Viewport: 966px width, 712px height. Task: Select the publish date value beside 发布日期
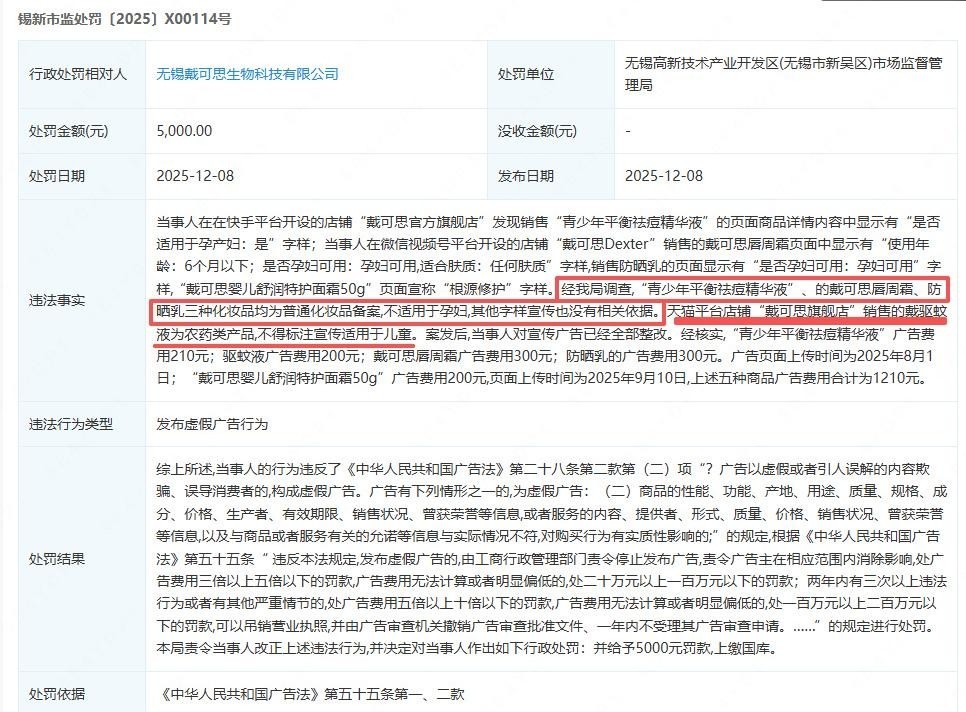pyautogui.click(x=664, y=176)
